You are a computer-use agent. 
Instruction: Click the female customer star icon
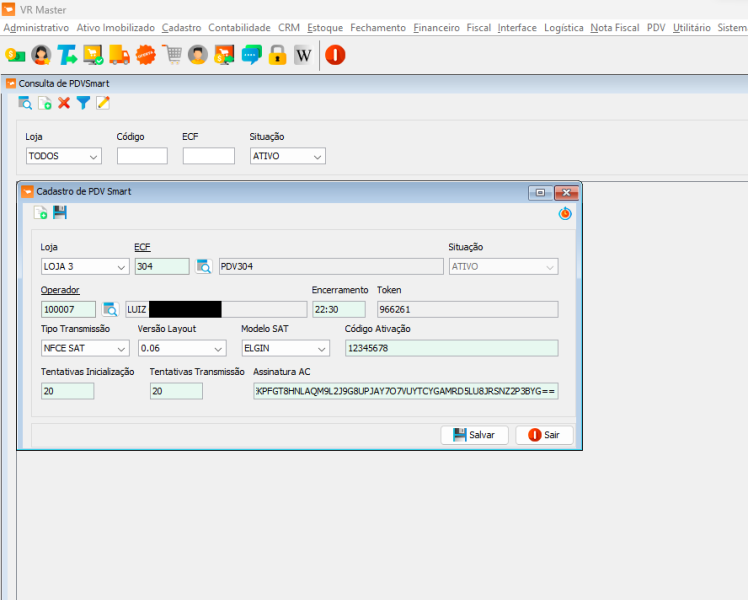[42, 55]
